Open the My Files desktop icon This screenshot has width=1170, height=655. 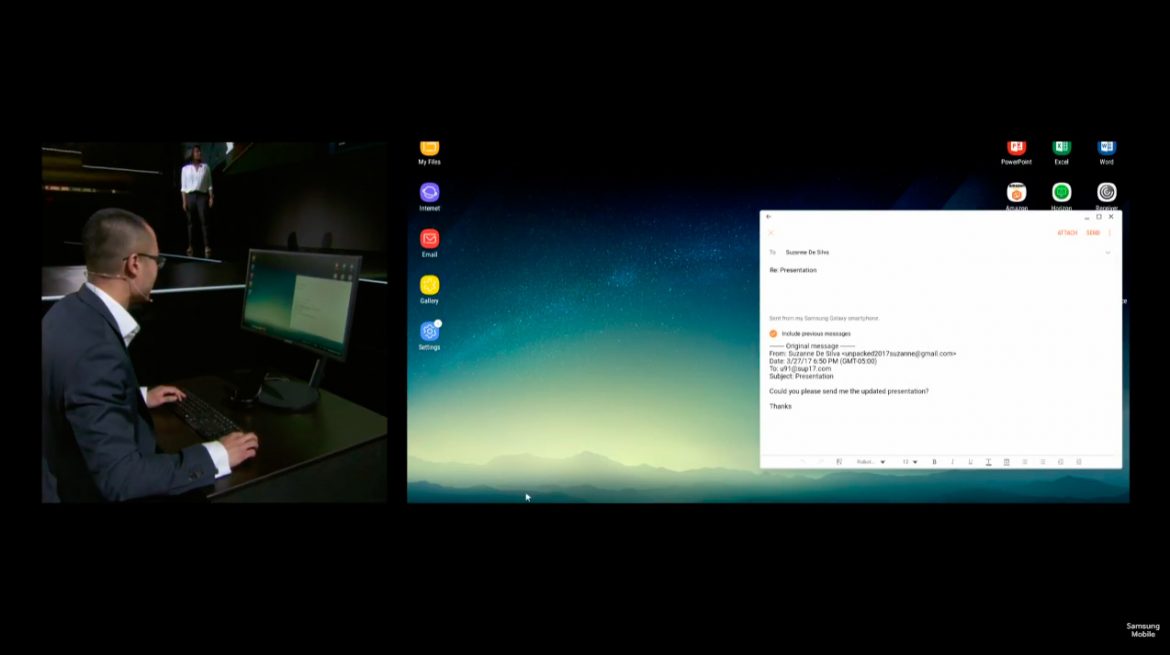click(x=429, y=151)
